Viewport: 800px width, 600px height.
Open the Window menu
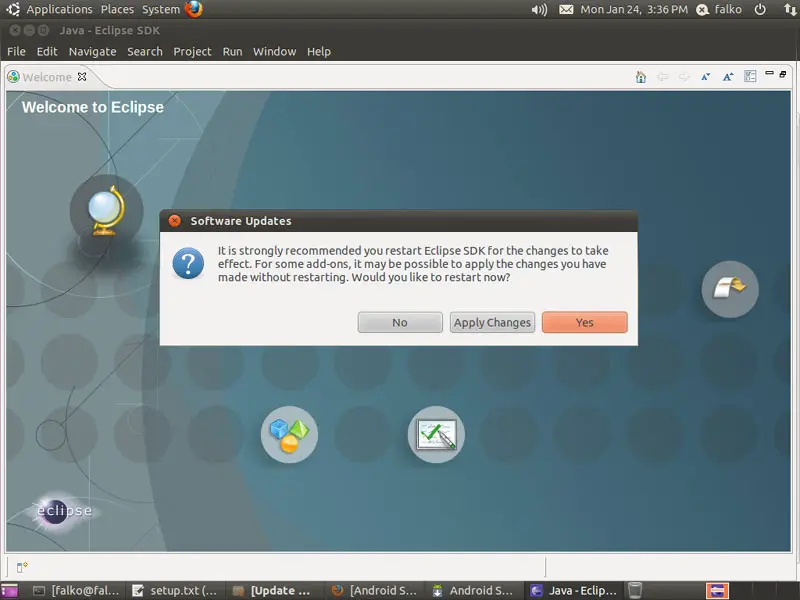click(x=274, y=51)
